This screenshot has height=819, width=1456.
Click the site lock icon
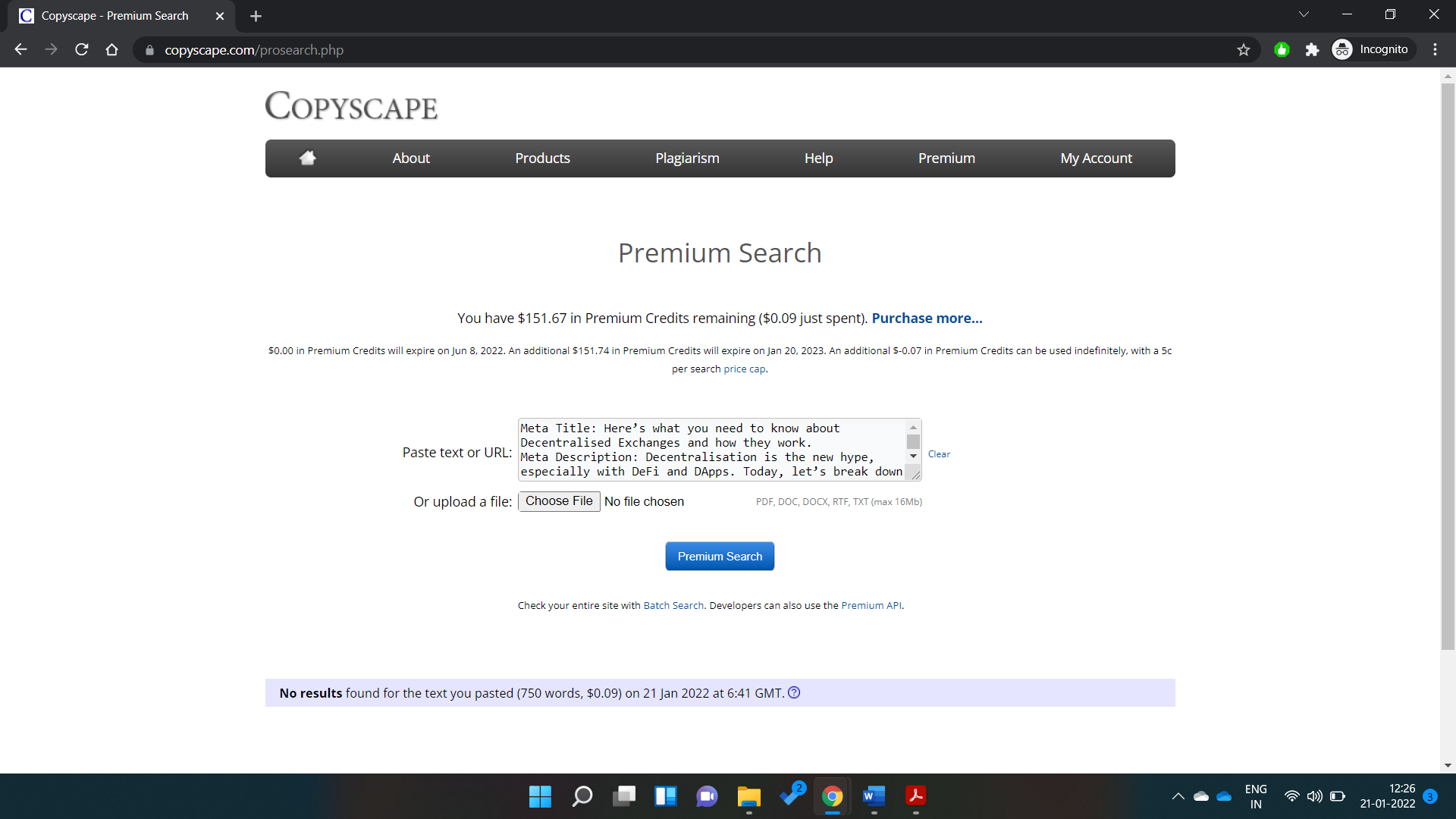click(149, 50)
